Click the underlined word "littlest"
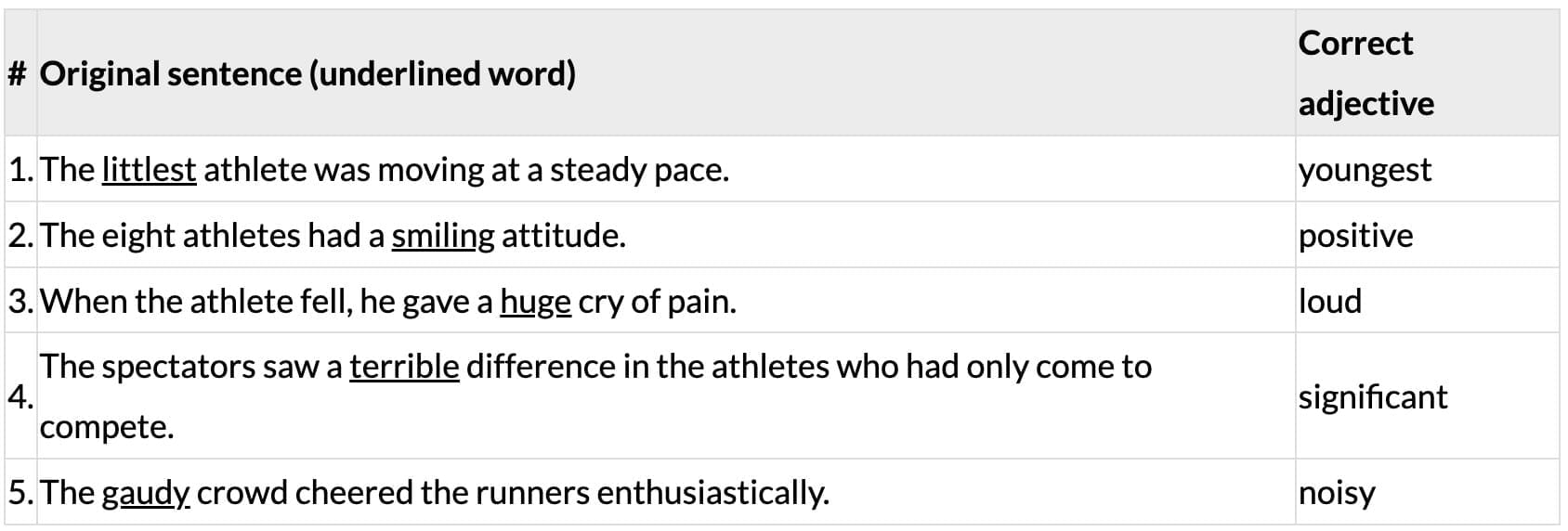The height and width of the screenshot is (531, 1568). pyautogui.click(x=149, y=170)
